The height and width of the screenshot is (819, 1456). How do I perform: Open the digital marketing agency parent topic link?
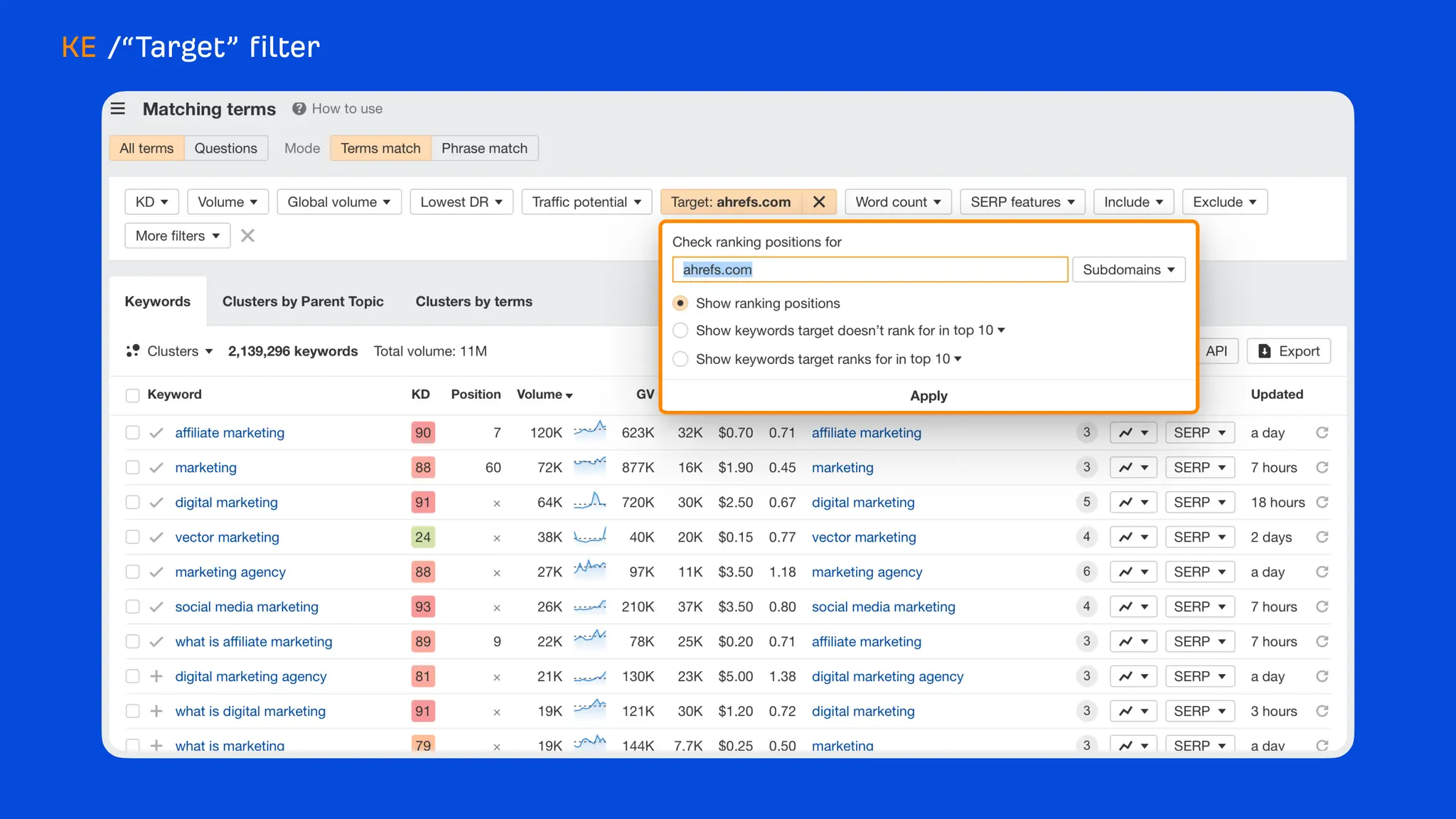[x=887, y=677]
